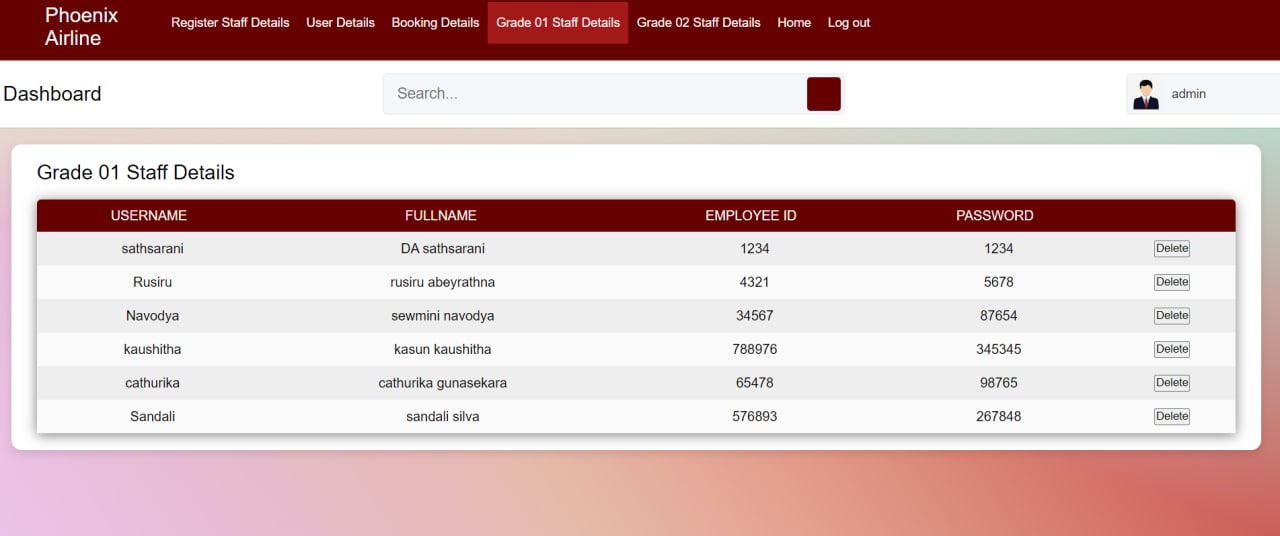Delete the Navodya staff row
The width and height of the screenshot is (1280, 536).
tap(1172, 316)
